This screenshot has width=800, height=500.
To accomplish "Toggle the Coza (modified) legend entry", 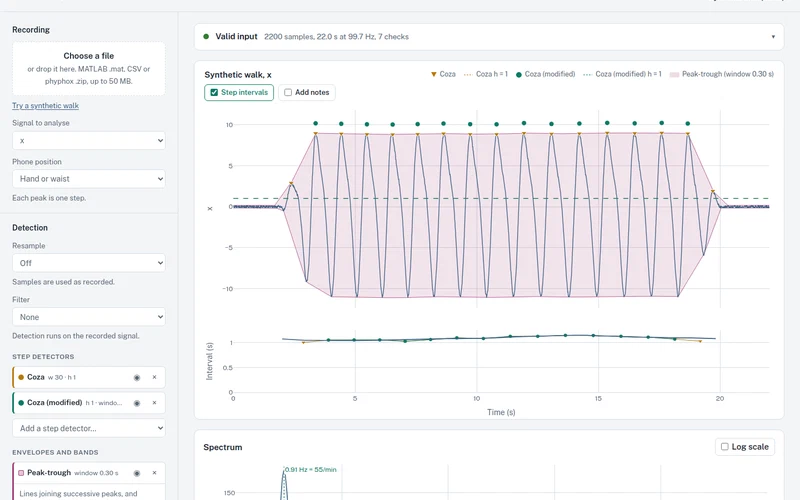I will tap(545, 74).
